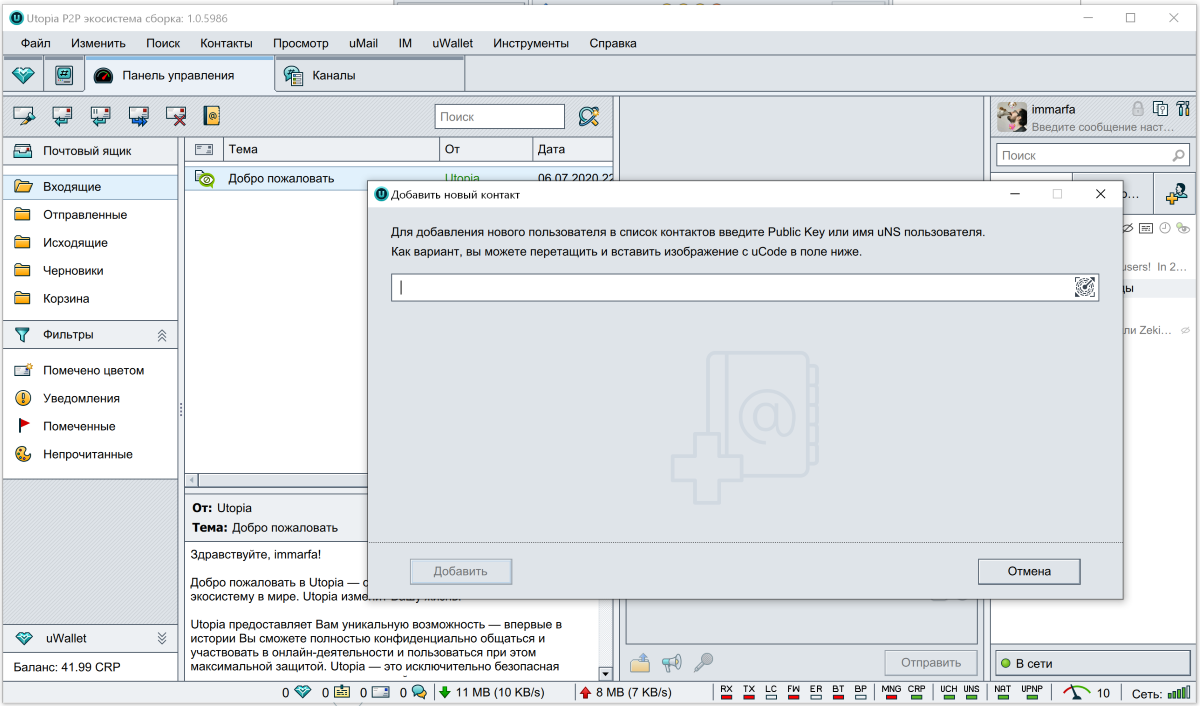The image size is (1200, 706).
Task: Select the Помечено цветом filter
Action: [90, 370]
